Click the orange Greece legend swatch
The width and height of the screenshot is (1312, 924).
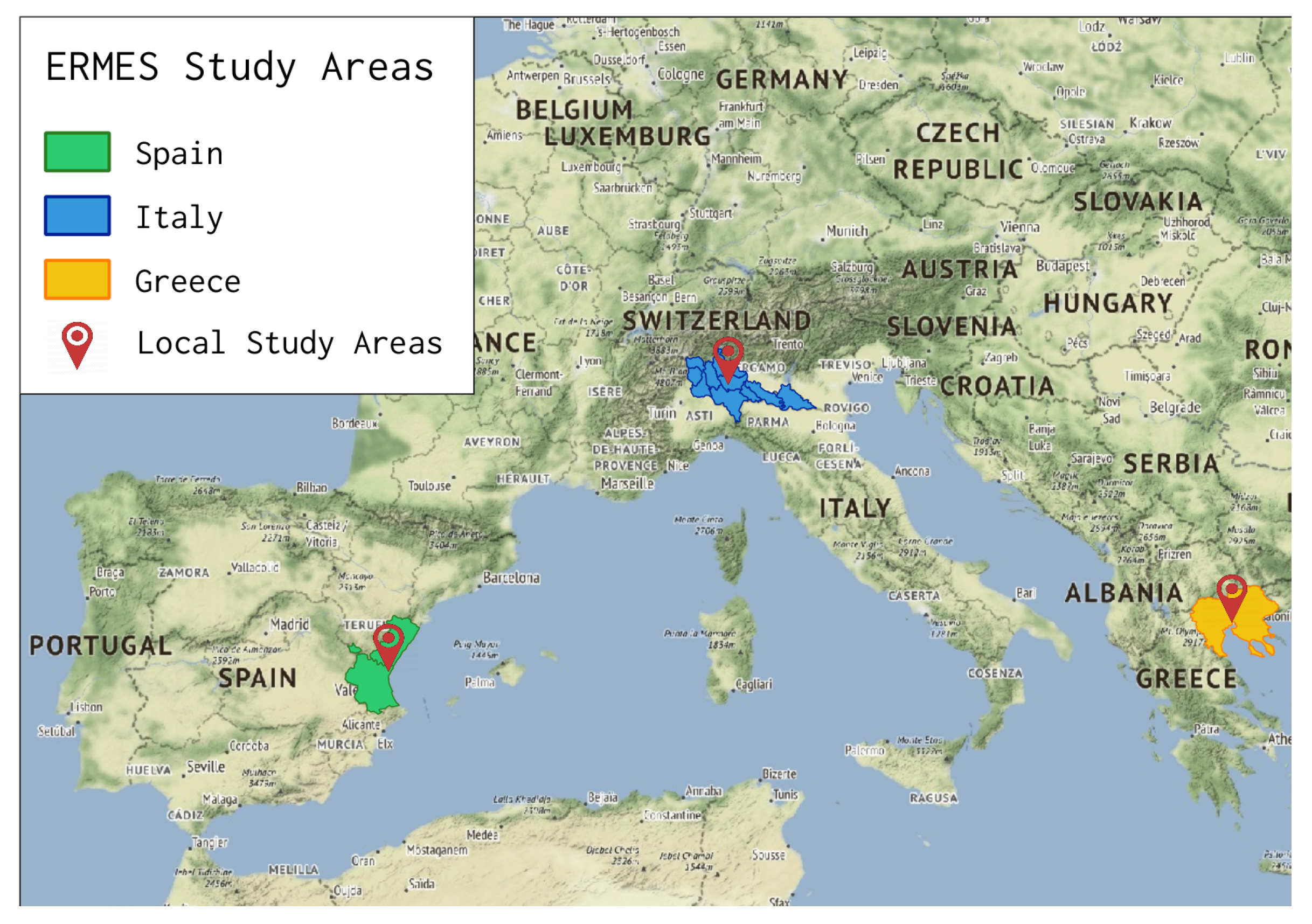77,280
